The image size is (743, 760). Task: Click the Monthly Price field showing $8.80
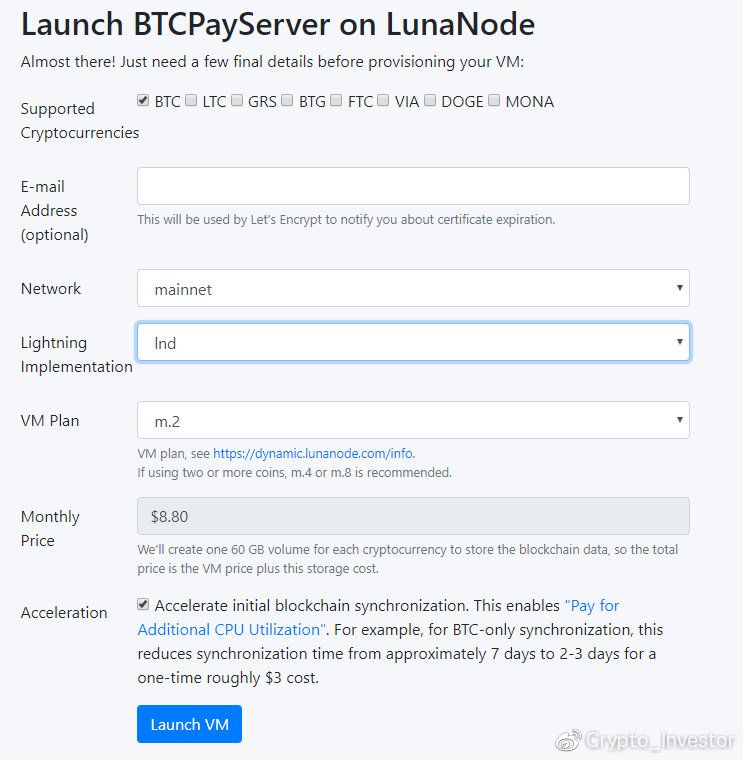point(413,516)
